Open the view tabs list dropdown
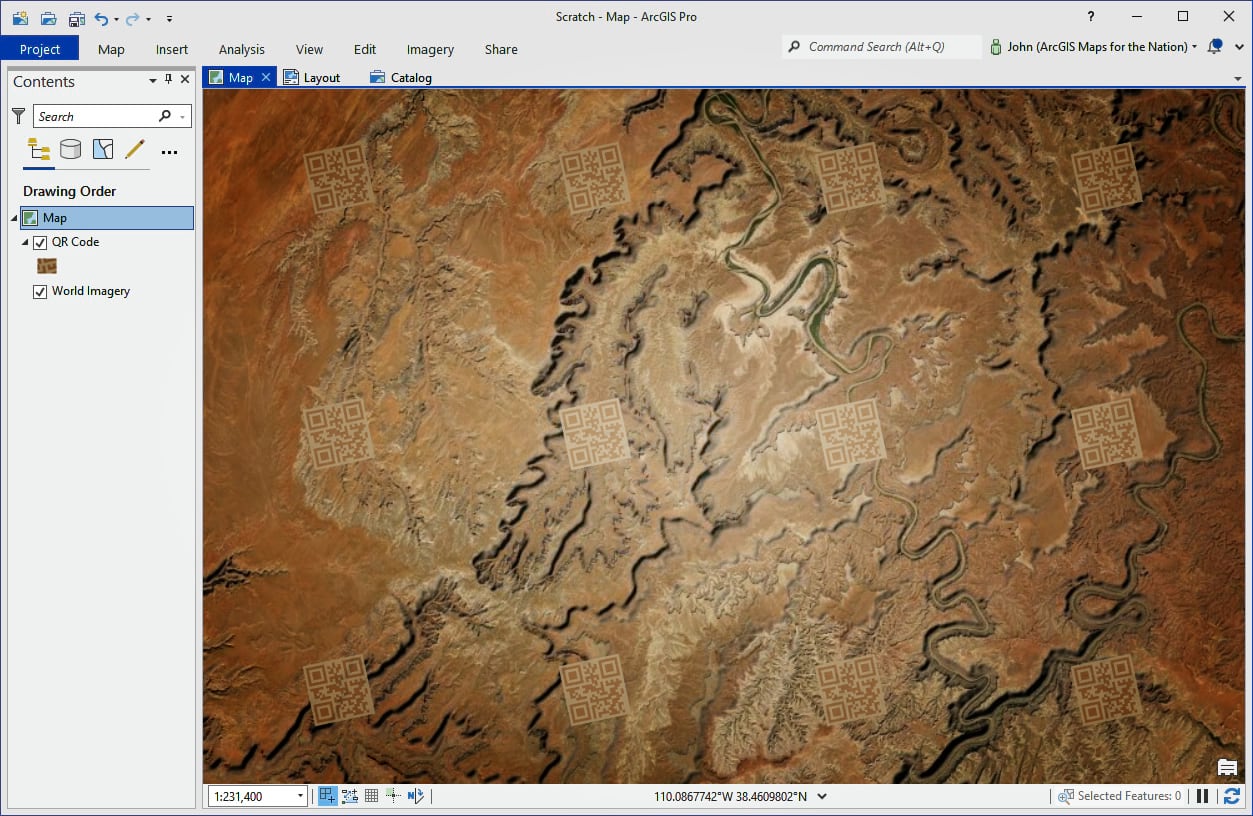This screenshot has height=816, width=1253. [x=1239, y=78]
